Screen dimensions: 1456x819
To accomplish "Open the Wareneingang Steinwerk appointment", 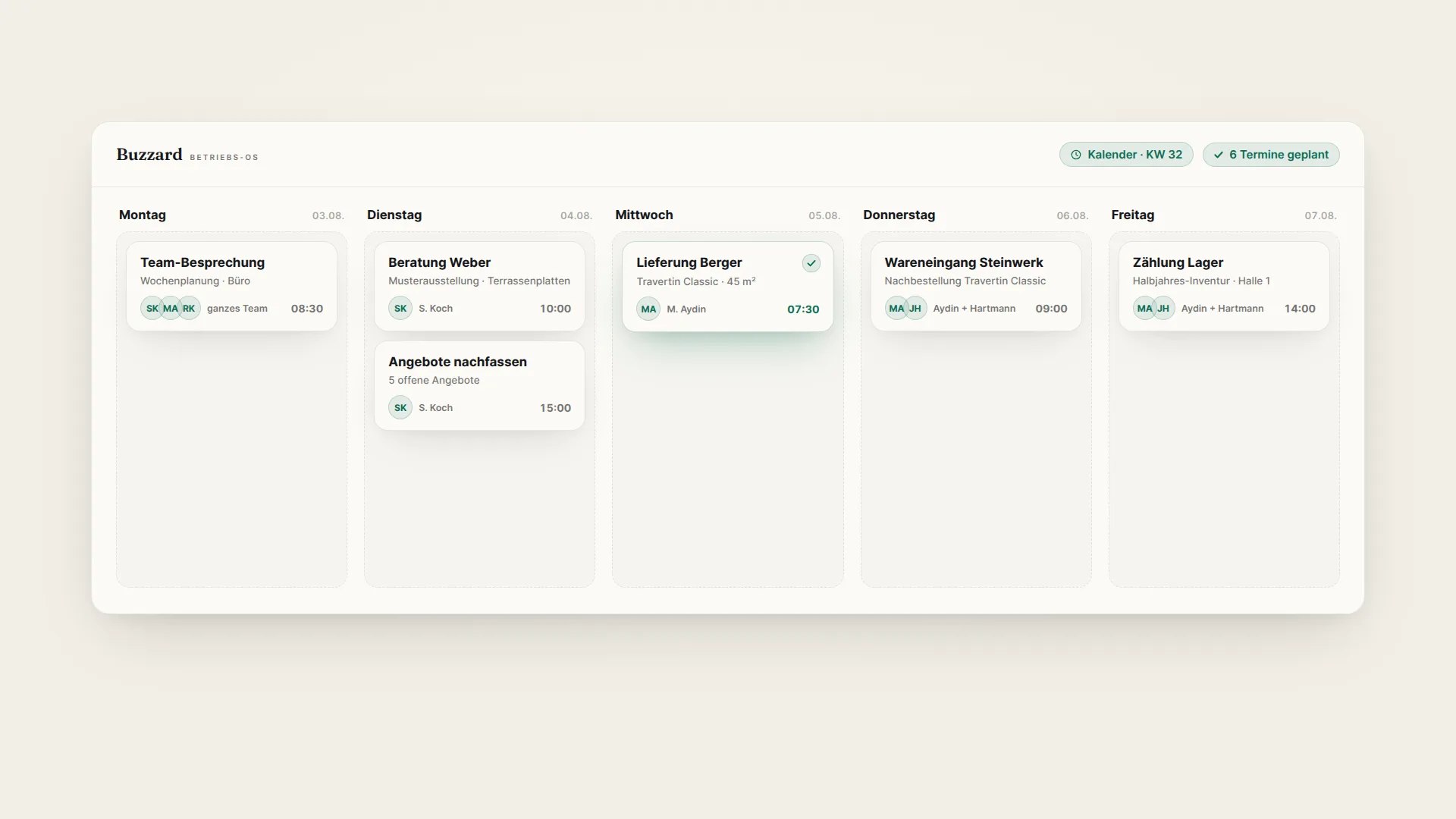I will pyautogui.click(x=976, y=286).
